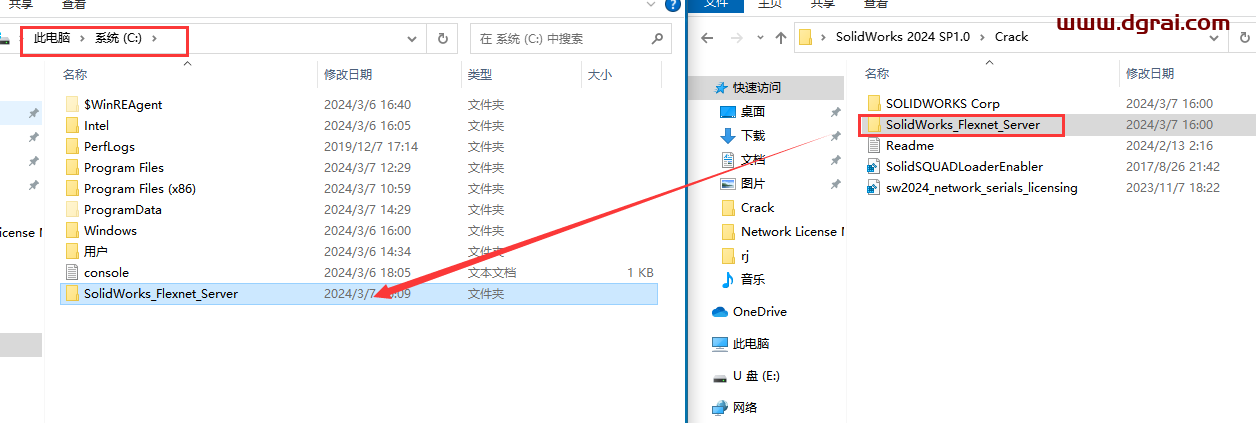Select the PerfLogs folder icon

71,146
